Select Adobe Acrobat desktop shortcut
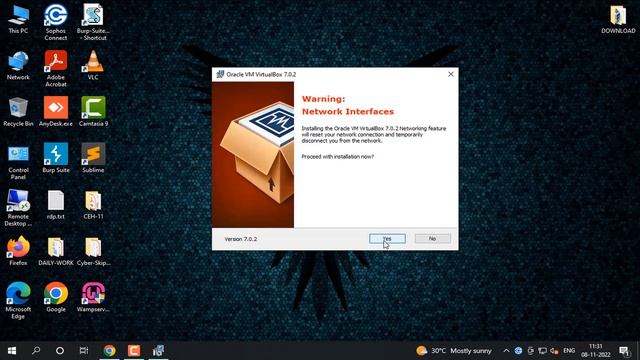Screen dimensions: 640x360 56,69
